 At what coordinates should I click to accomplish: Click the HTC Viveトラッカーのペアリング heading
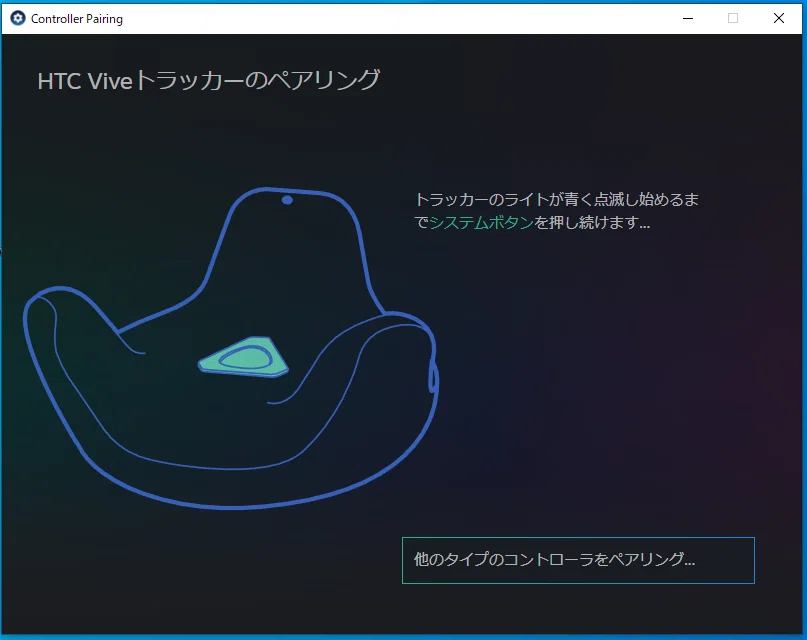pyautogui.click(x=208, y=81)
